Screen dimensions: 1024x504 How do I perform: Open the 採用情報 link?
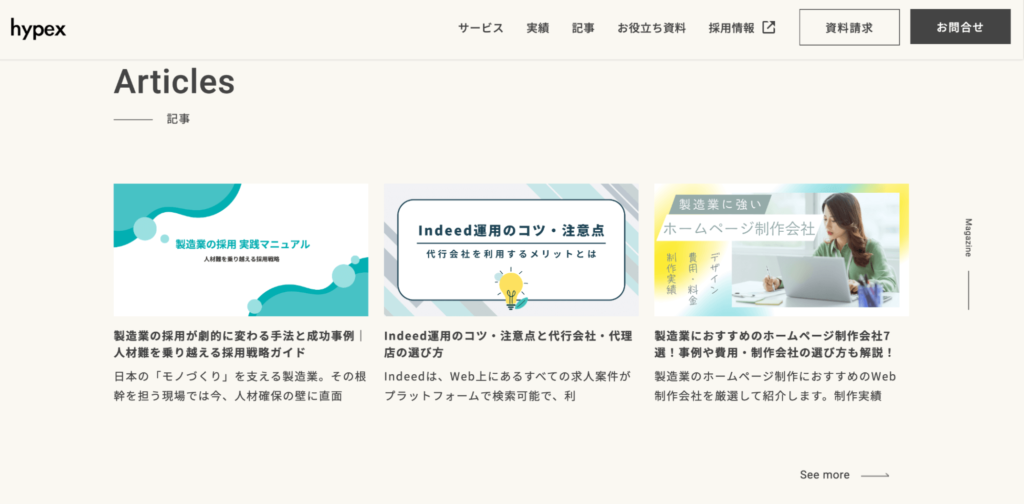coord(731,28)
